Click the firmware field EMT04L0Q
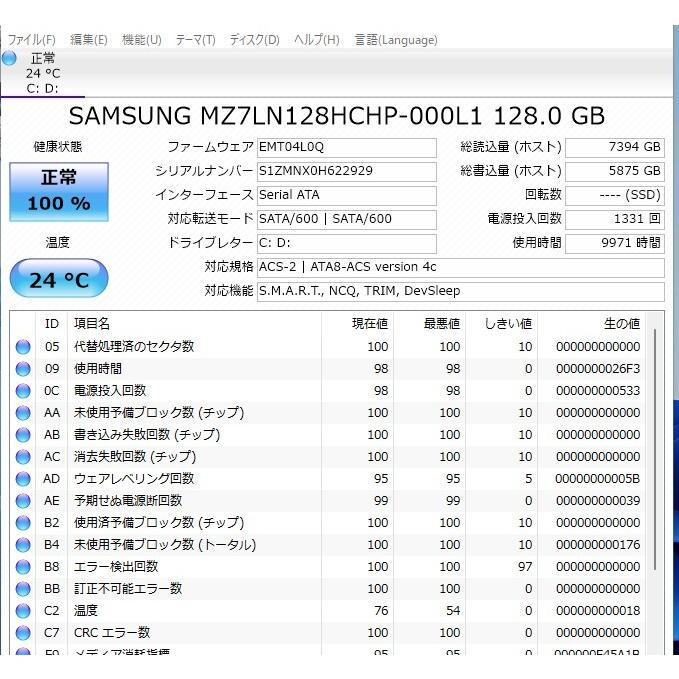679x679 pixels. pos(346,148)
